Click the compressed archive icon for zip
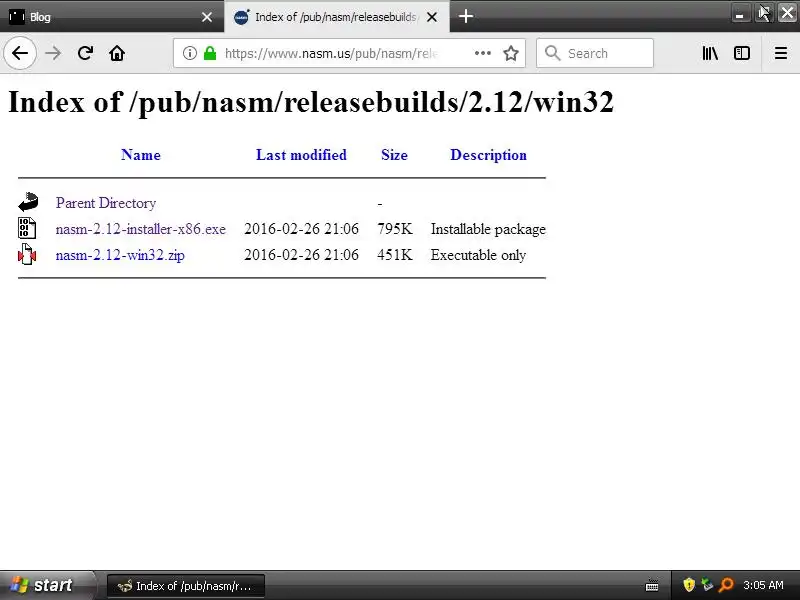The height and width of the screenshot is (600, 800). 27,254
